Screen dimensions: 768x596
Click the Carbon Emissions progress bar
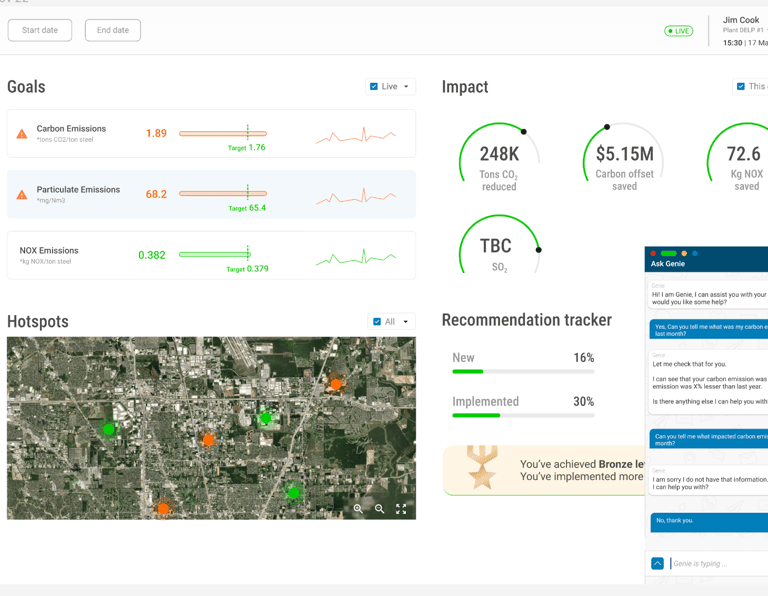[223, 133]
